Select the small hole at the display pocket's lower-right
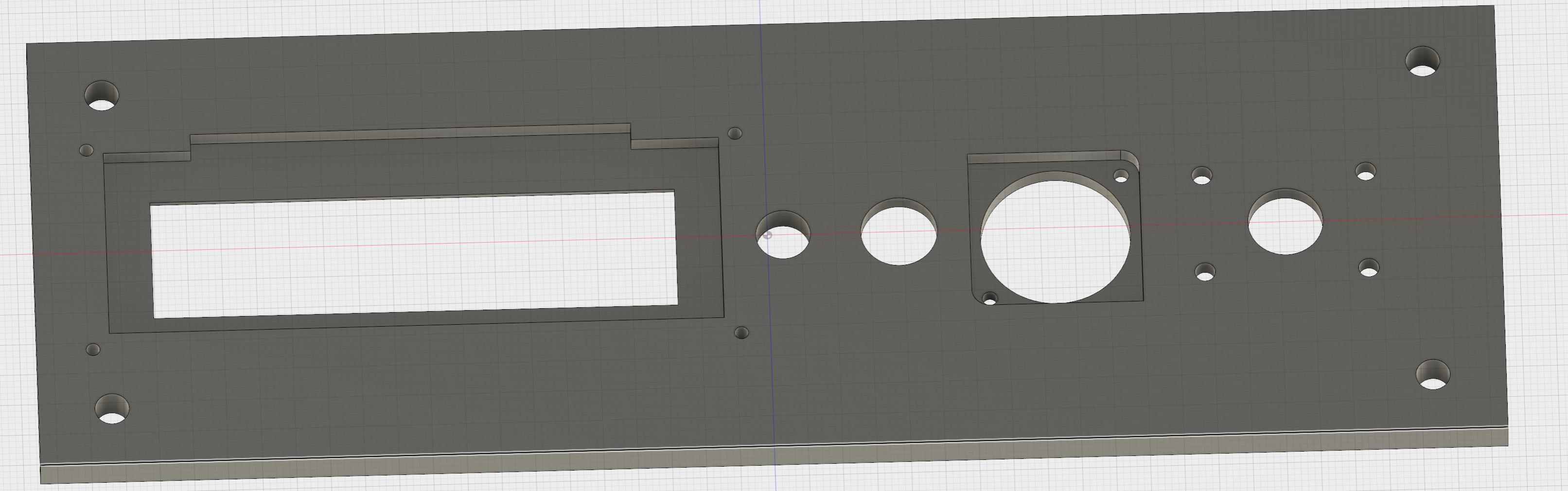 click(741, 333)
